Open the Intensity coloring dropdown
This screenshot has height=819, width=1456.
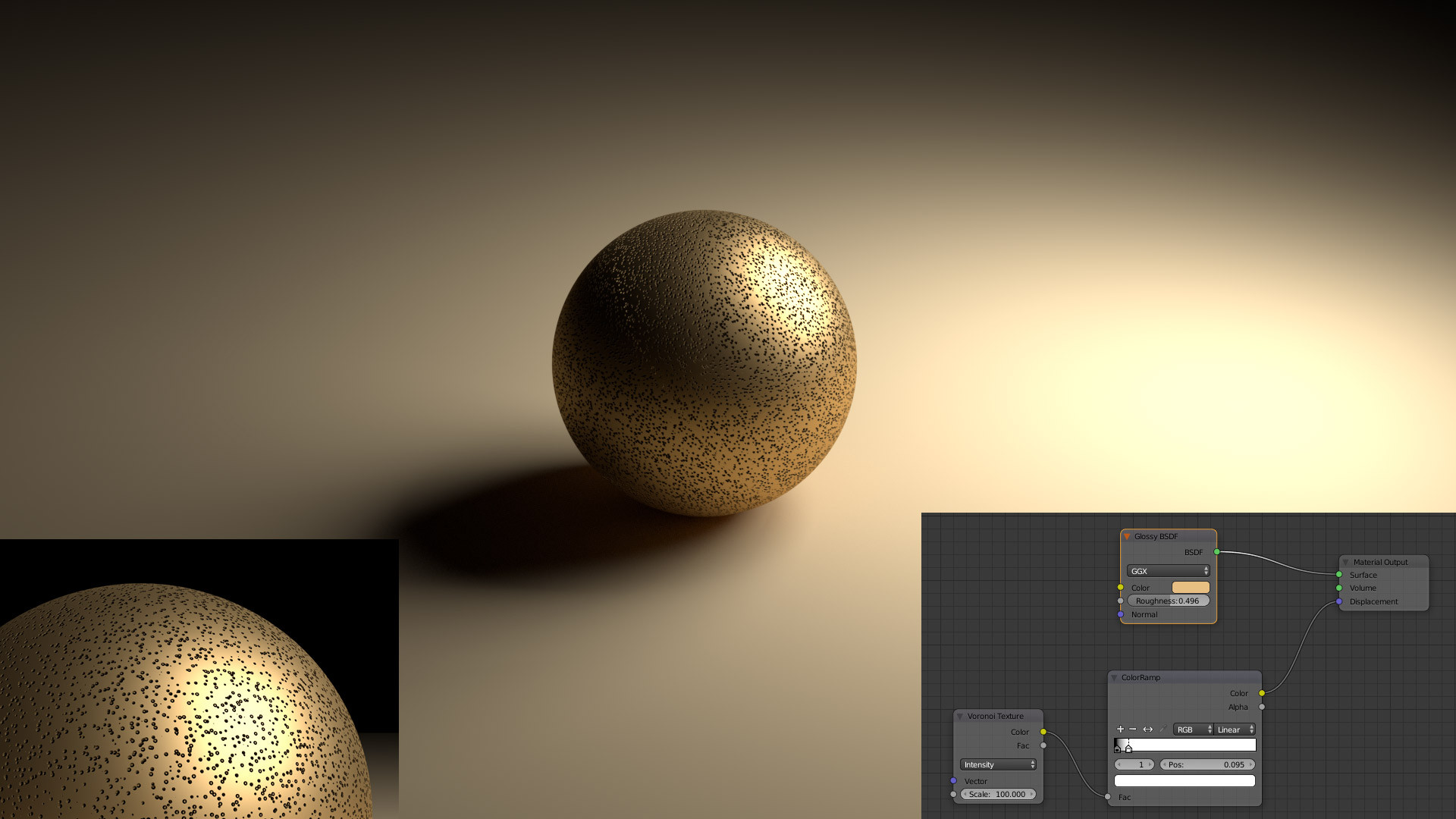[x=998, y=764]
